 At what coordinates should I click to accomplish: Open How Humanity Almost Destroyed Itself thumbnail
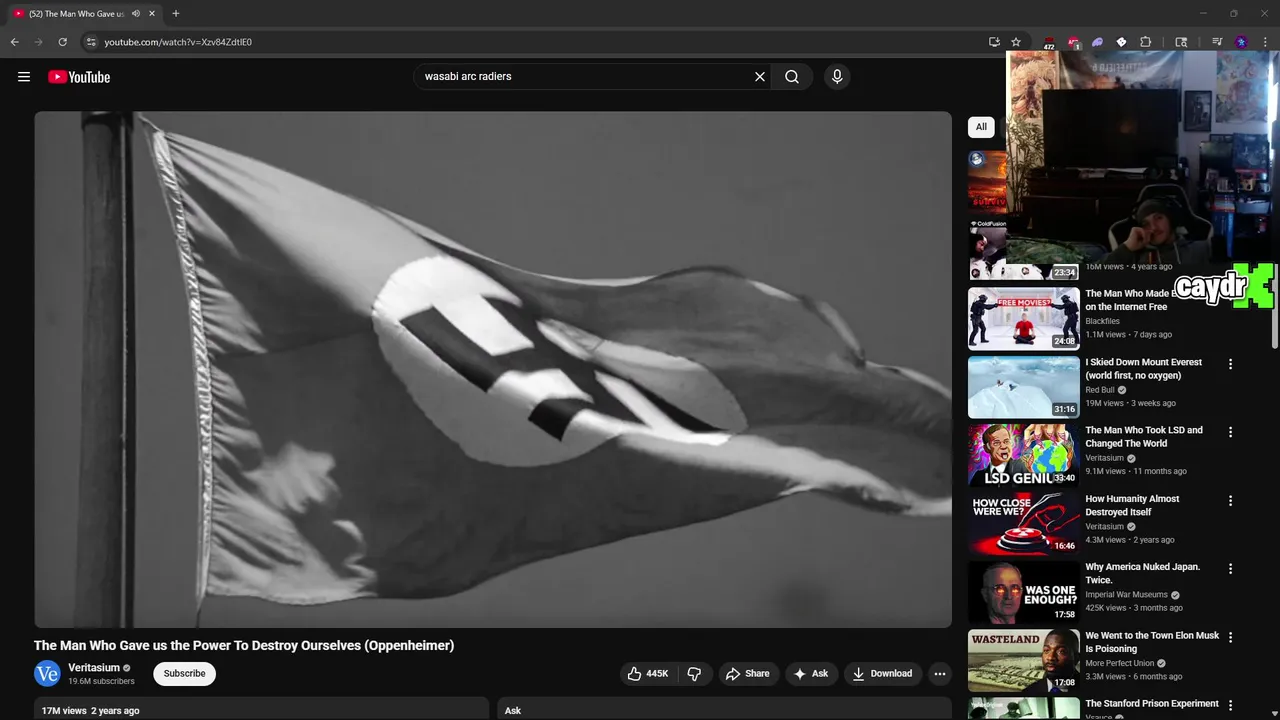coord(1024,523)
